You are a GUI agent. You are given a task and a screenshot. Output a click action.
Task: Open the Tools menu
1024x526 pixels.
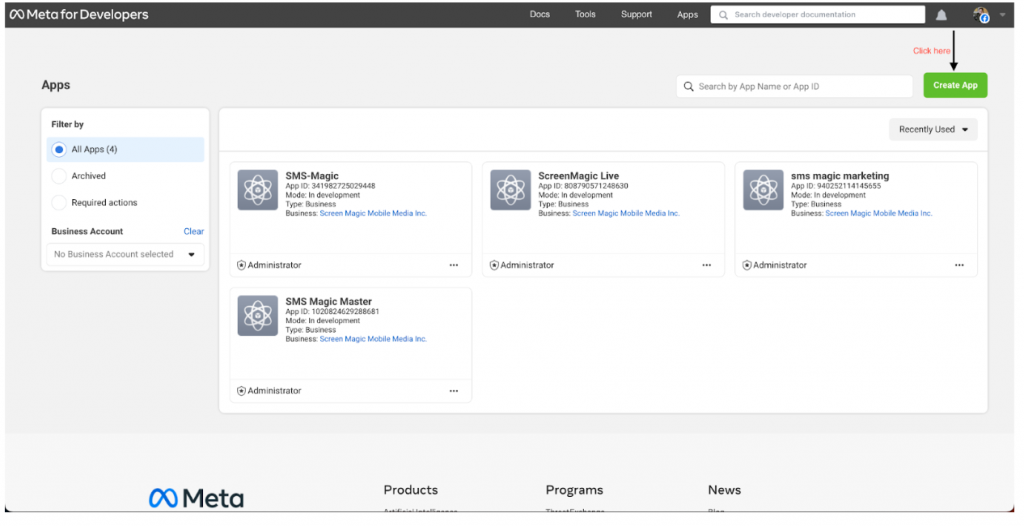585,14
